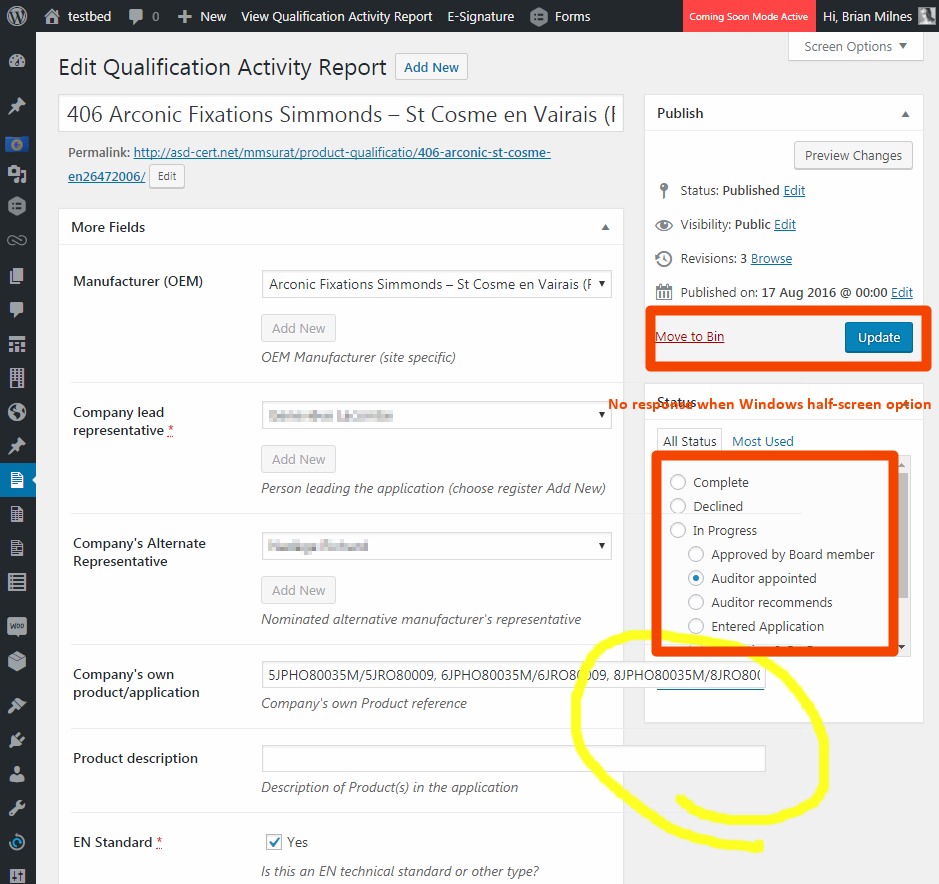
Task: Select the Entered Application radio button
Action: pos(696,626)
